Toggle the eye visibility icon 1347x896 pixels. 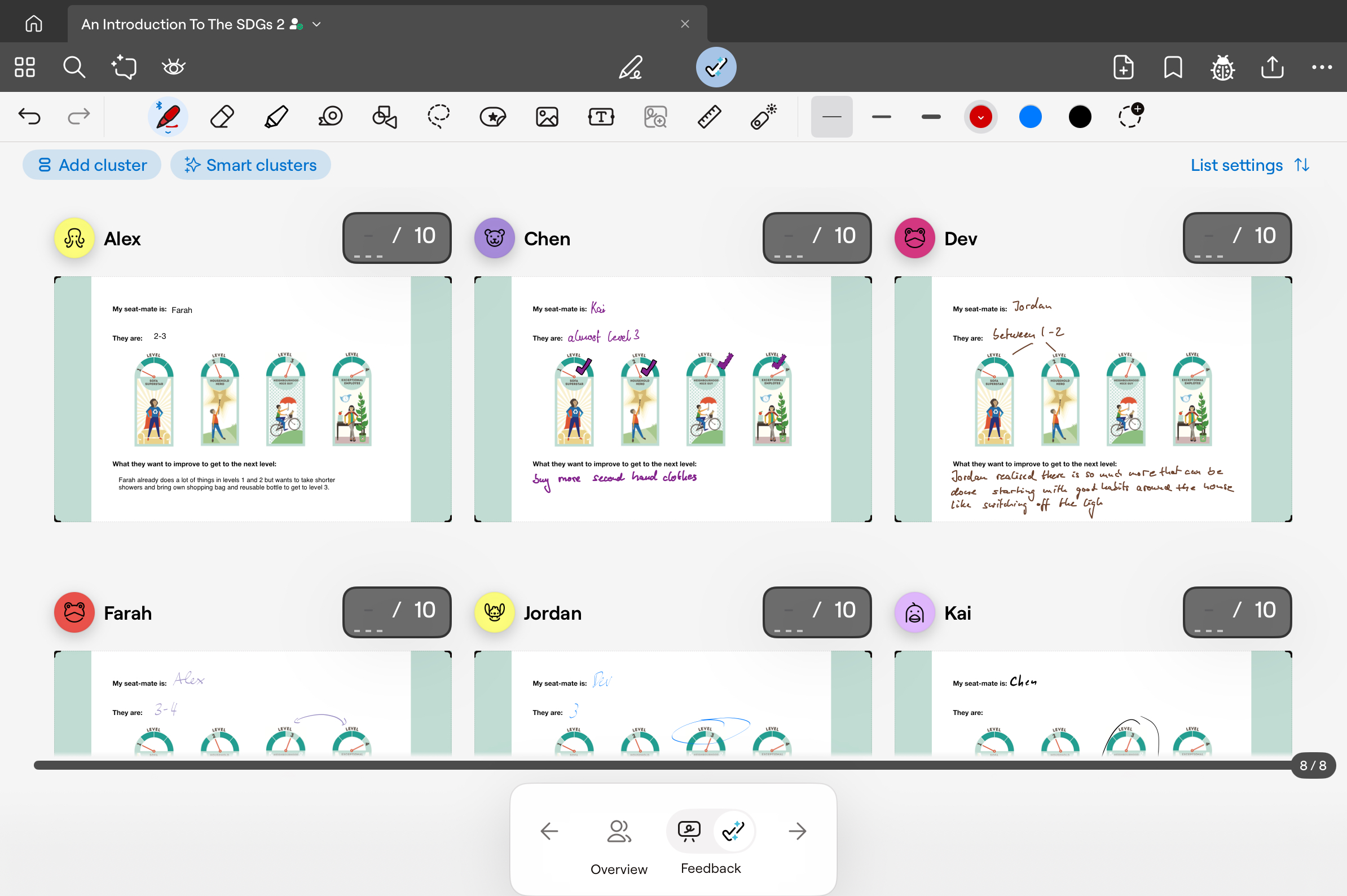173,68
